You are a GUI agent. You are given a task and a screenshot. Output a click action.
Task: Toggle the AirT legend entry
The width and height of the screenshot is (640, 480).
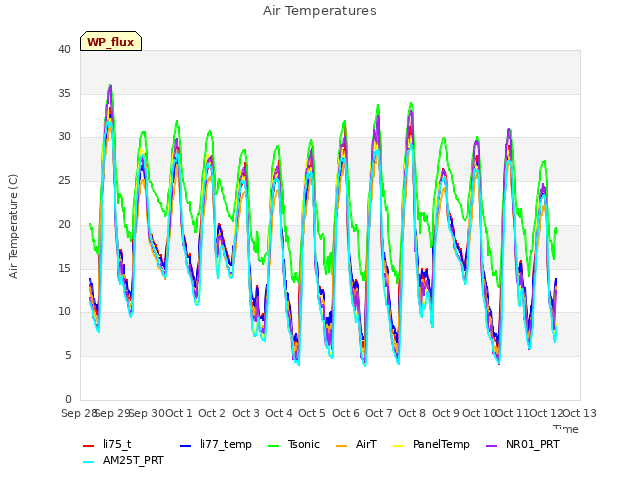tap(356, 444)
